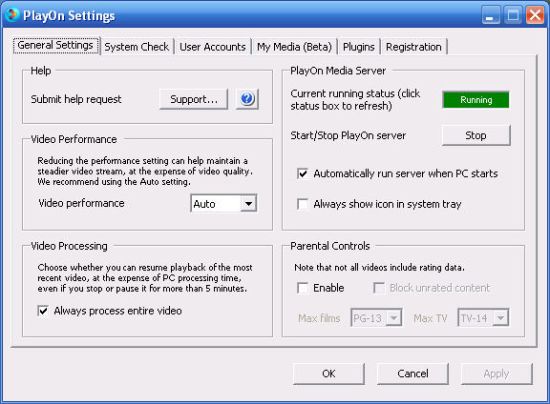Confirm settings with OK
This screenshot has width=550, height=404.
coord(329,374)
